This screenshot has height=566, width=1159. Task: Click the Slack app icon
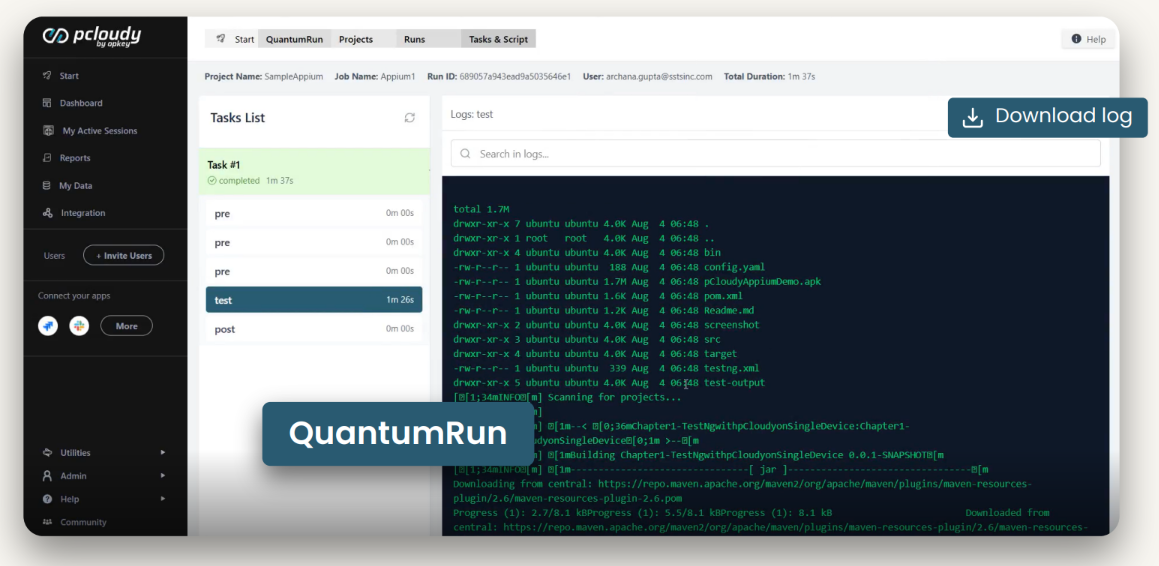(x=79, y=326)
